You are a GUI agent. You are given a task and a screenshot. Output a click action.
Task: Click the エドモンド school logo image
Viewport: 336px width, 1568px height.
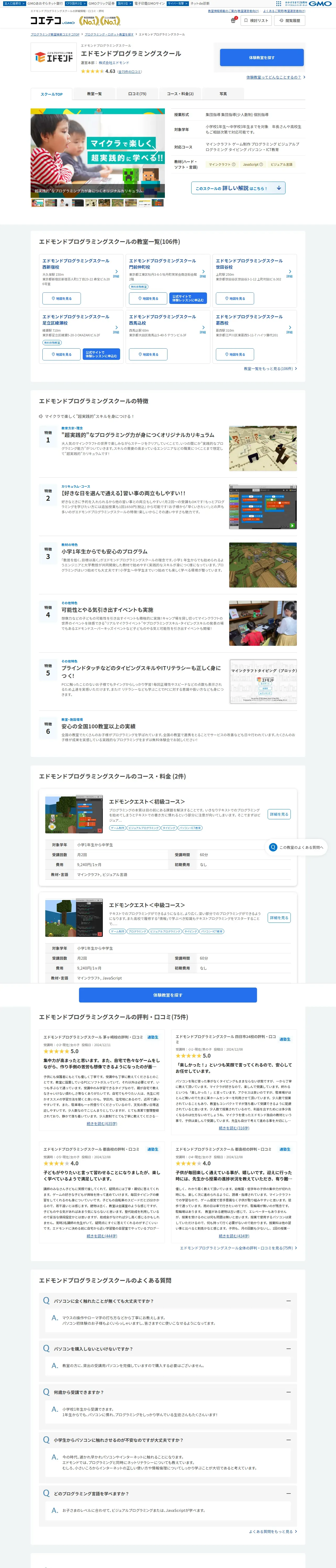coord(54,58)
